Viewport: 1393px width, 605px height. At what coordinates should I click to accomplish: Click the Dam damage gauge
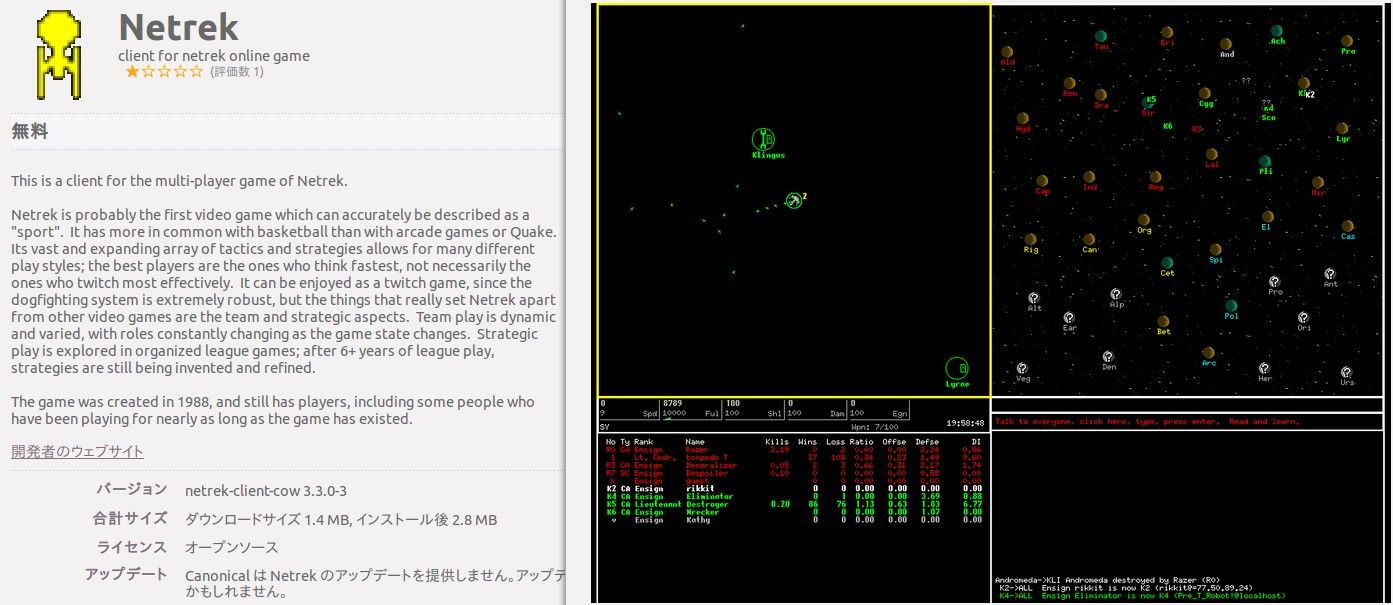(x=817, y=408)
